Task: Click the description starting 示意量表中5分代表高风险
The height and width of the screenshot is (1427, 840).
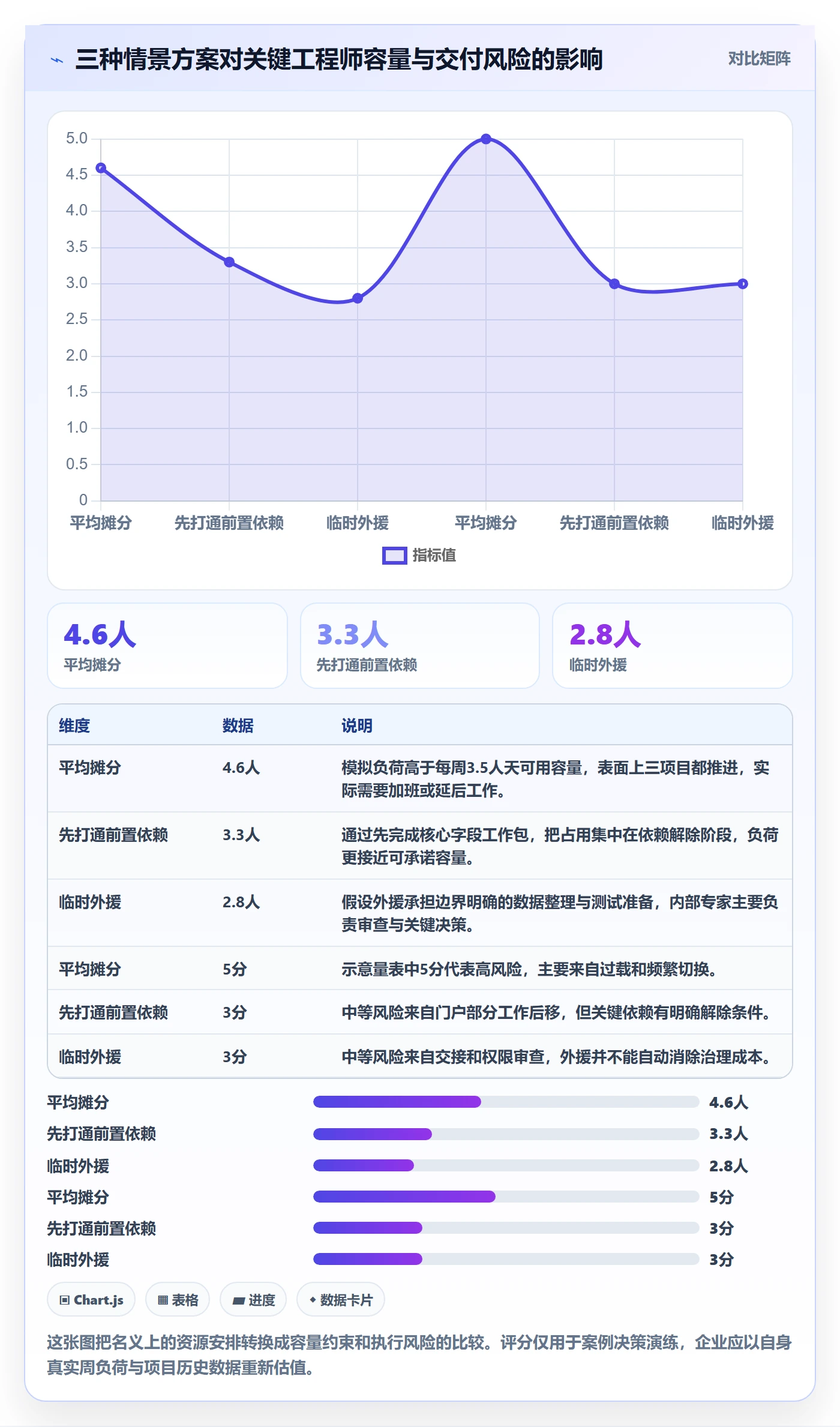Action: [530, 969]
